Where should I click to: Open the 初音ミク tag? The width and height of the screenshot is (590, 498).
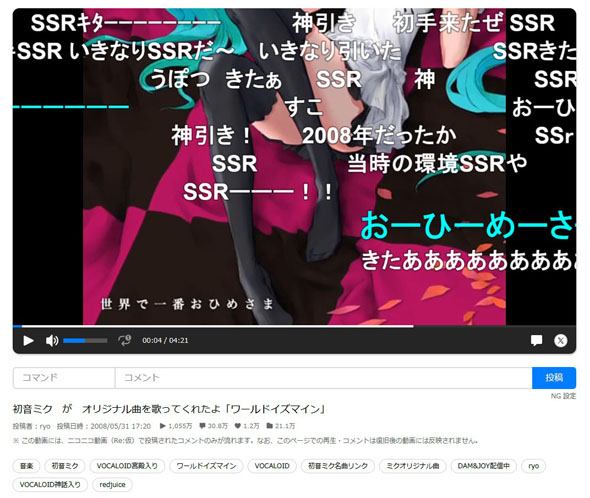point(65,466)
